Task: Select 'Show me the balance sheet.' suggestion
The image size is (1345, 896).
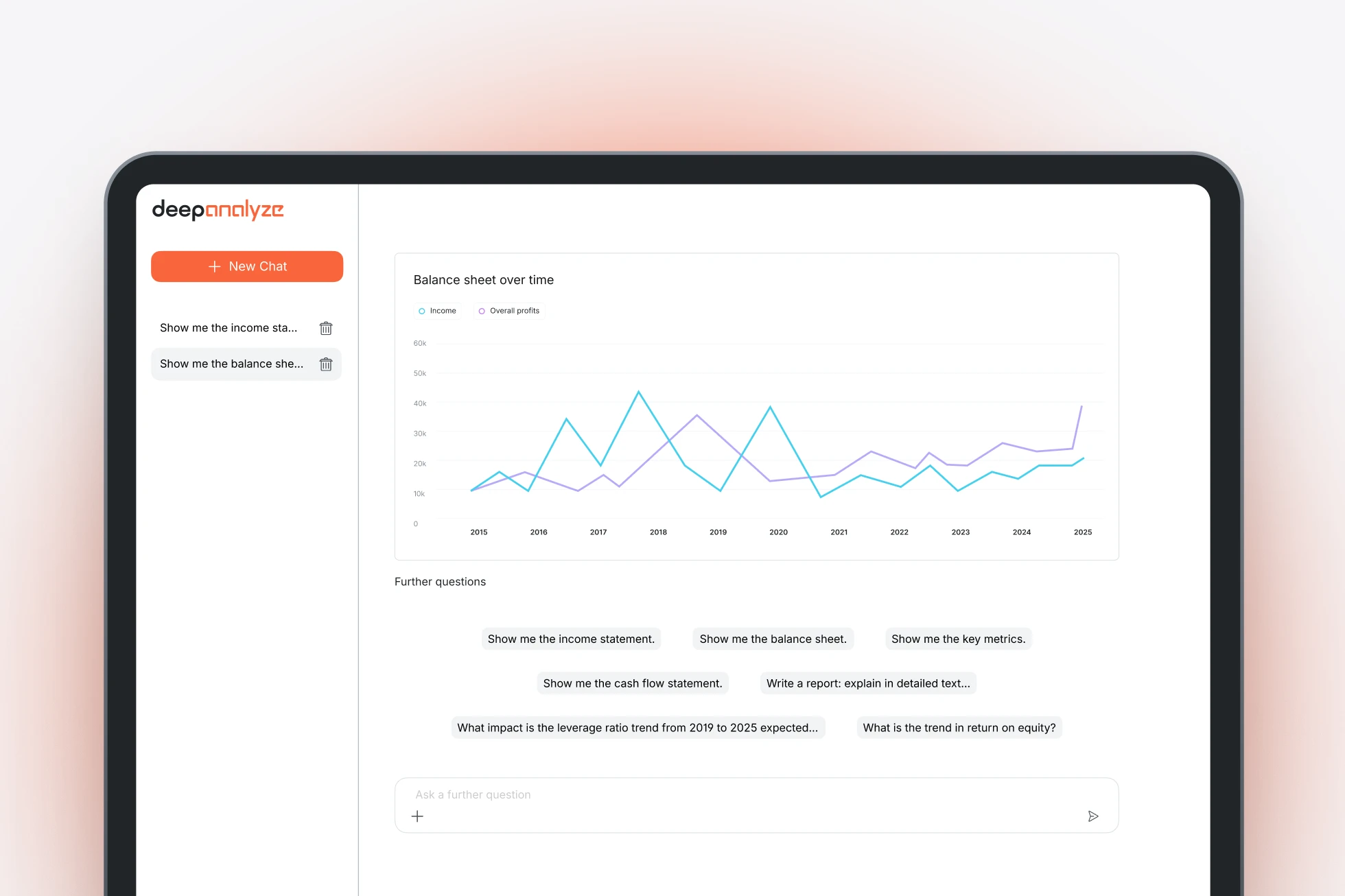Action: pyautogui.click(x=773, y=639)
